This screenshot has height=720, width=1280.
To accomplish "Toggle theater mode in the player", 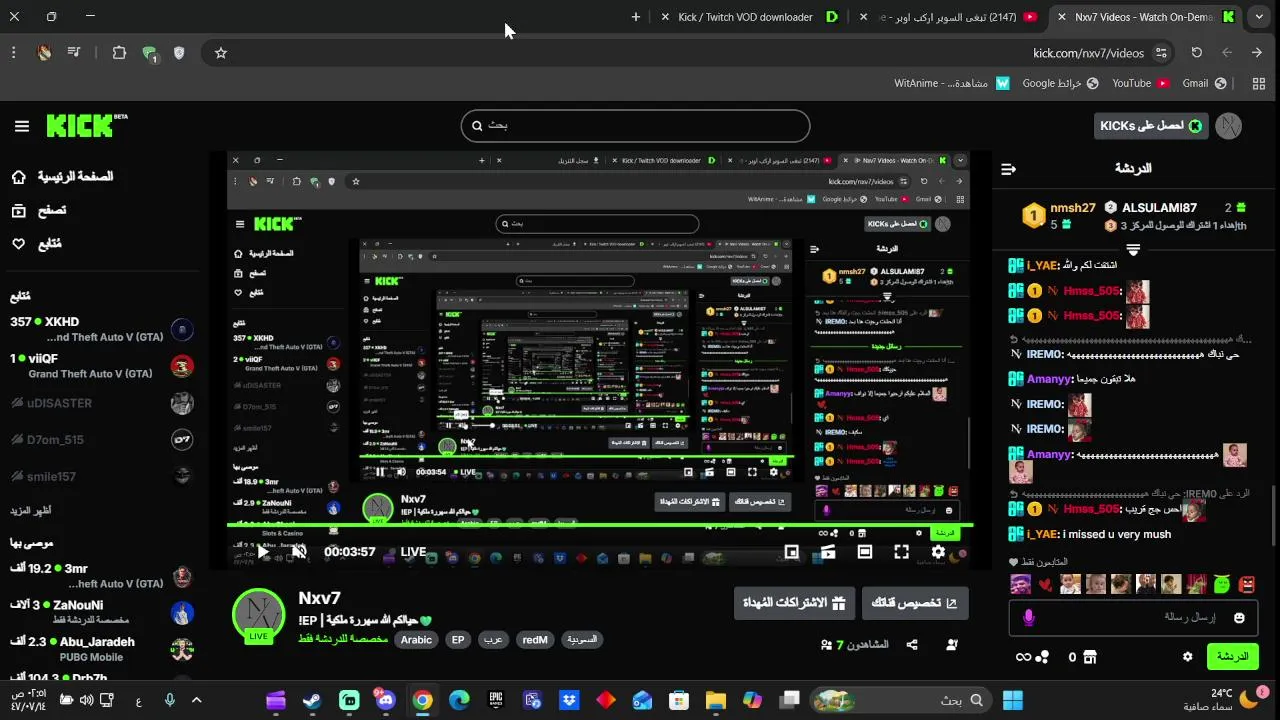I will point(865,551).
